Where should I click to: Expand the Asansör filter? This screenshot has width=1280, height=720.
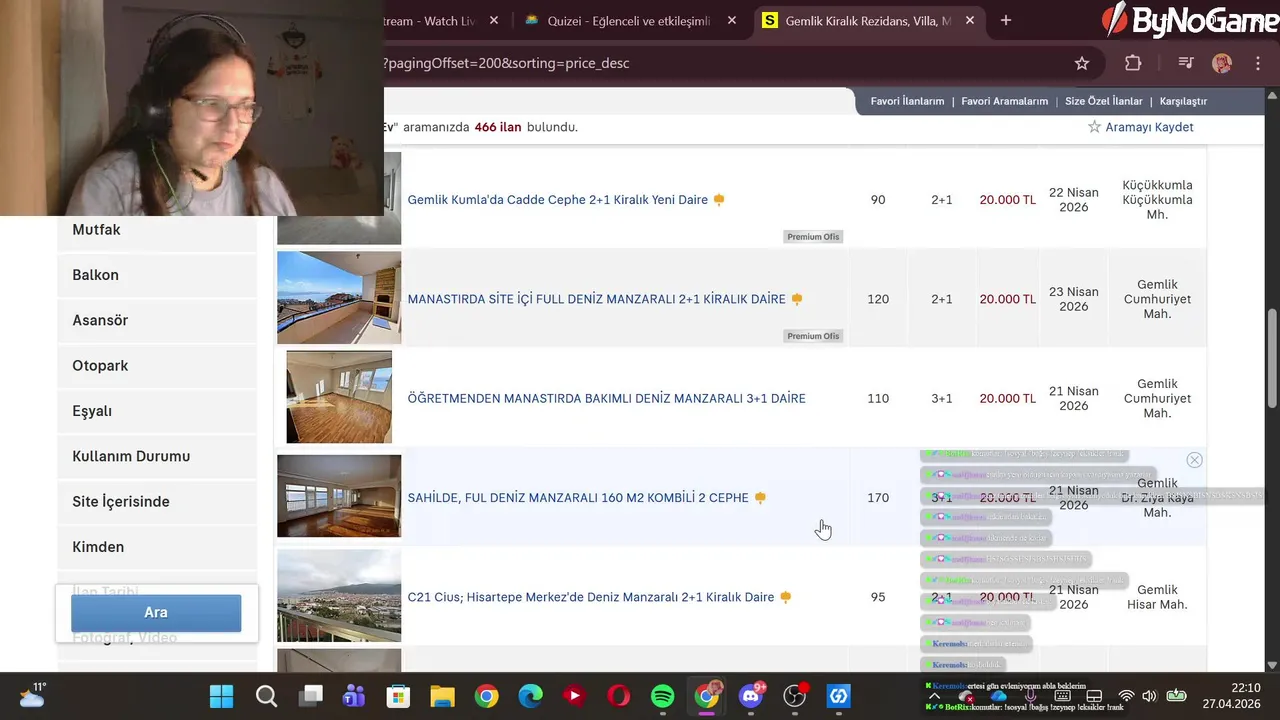click(157, 320)
